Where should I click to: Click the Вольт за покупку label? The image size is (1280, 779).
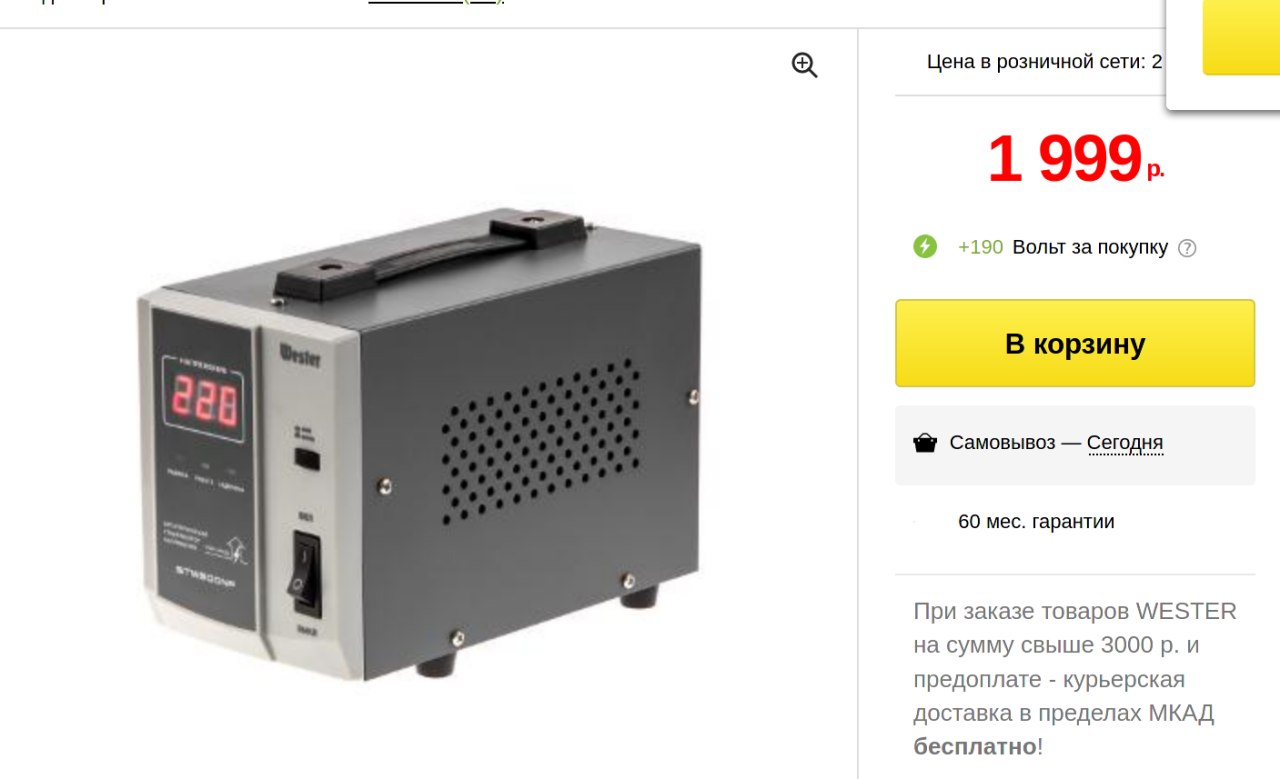pyautogui.click(x=1090, y=247)
